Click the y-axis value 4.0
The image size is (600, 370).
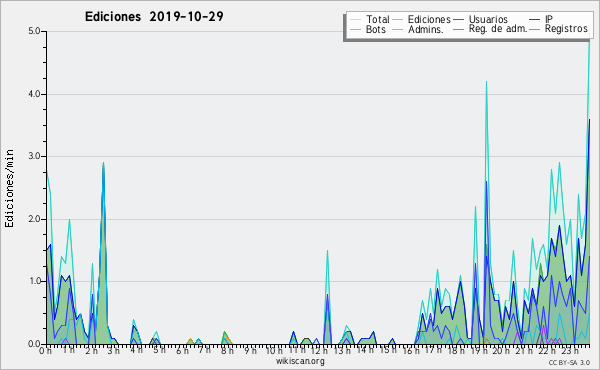(x=34, y=94)
